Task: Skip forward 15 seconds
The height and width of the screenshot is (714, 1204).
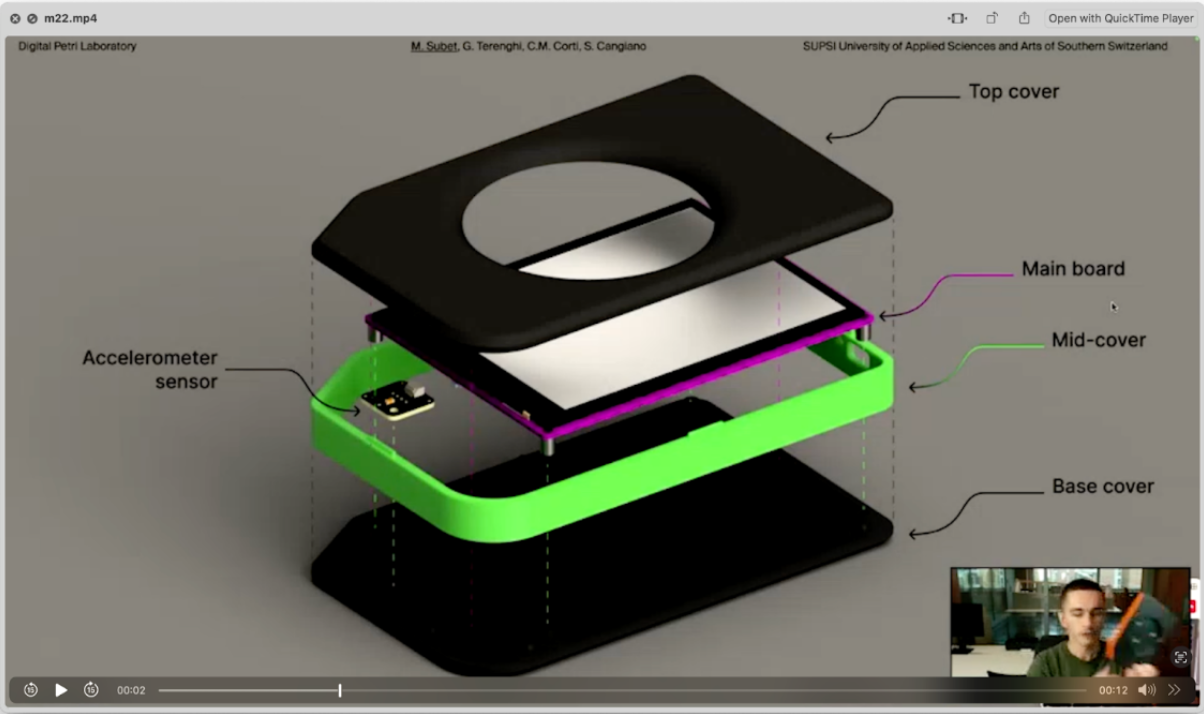Action: (91, 690)
